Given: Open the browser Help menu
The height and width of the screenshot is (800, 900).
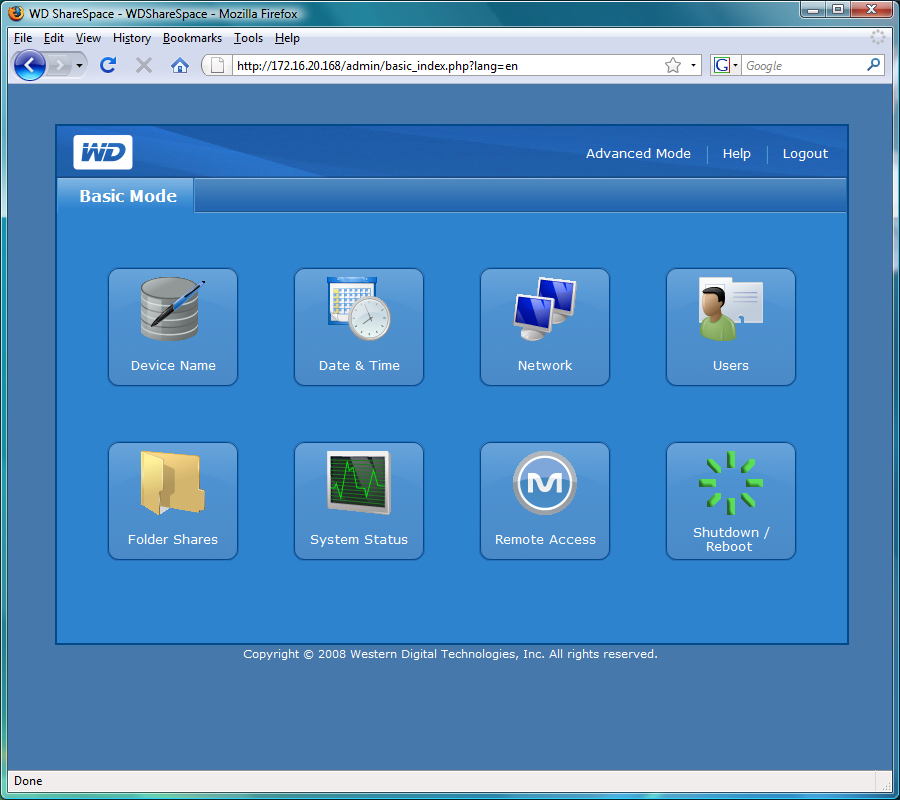Looking at the screenshot, I should pyautogui.click(x=287, y=38).
